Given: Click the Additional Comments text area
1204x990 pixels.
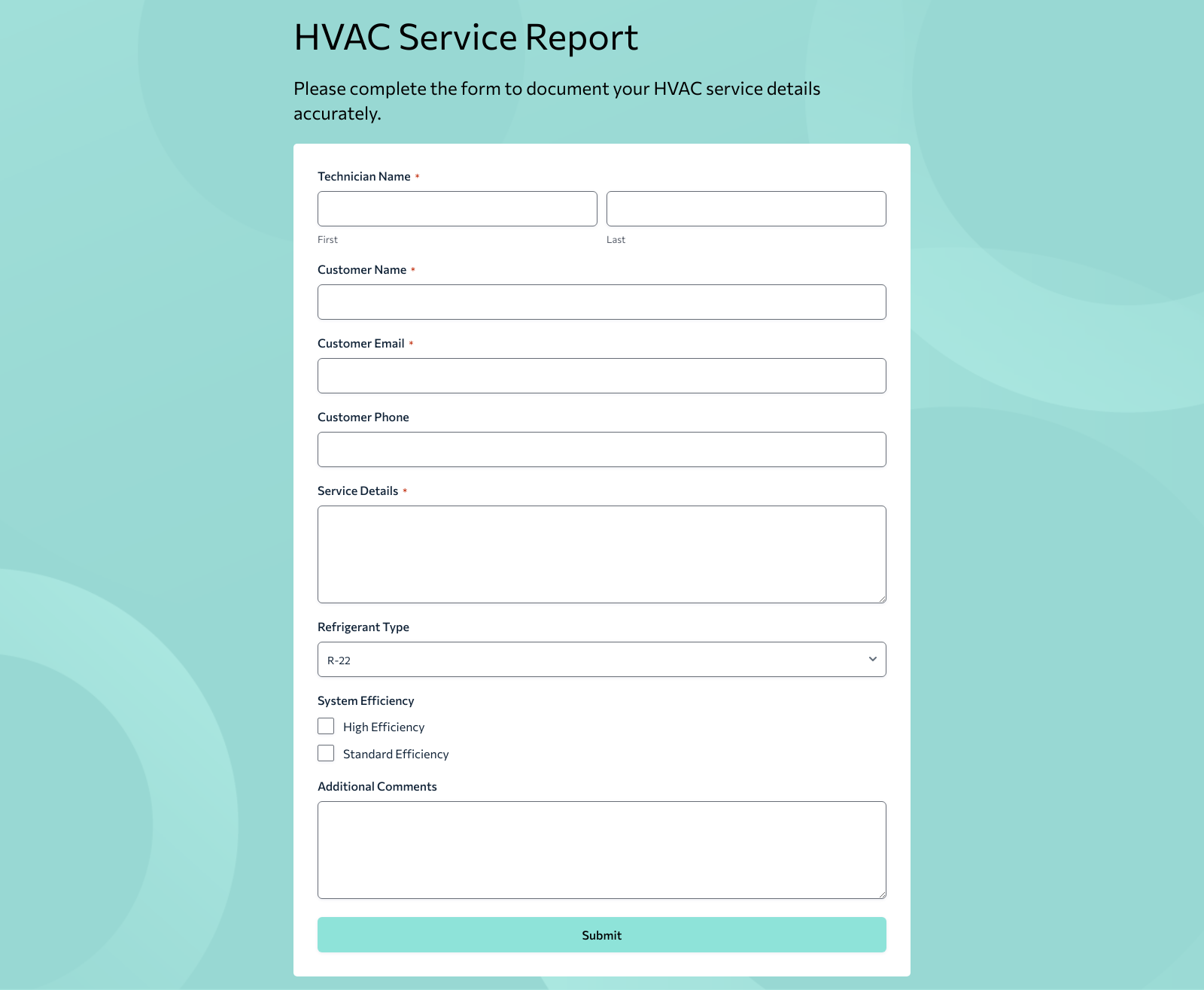Looking at the screenshot, I should 601,850.
